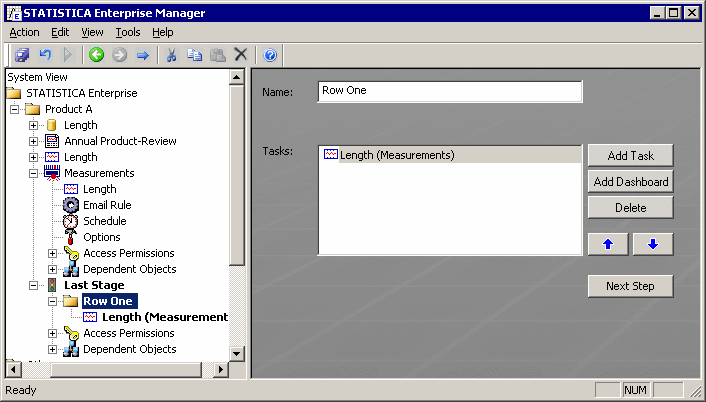The width and height of the screenshot is (706, 402).
Task: Click the STATISTICA Enterprise root folder icon
Action: click(14, 93)
